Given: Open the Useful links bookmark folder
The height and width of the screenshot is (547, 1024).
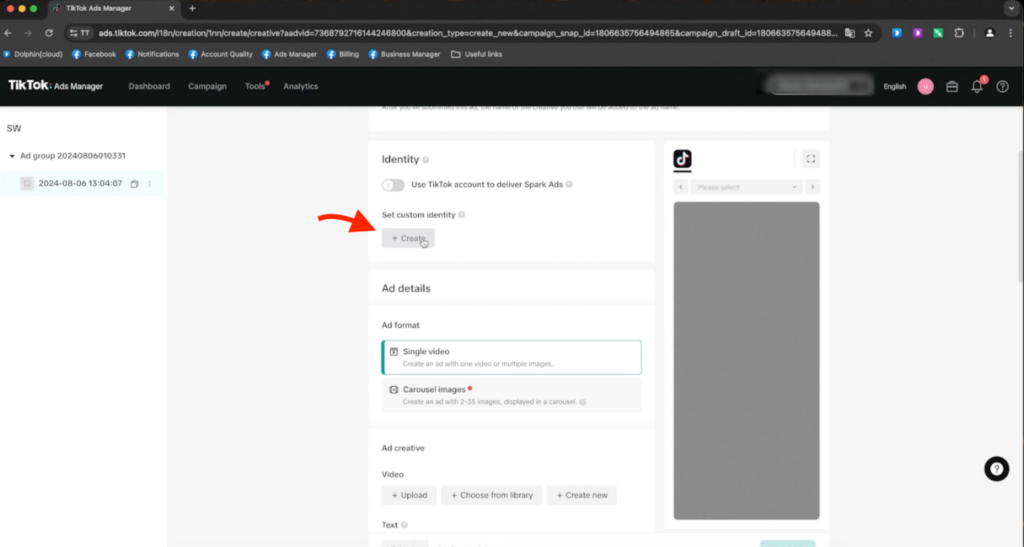Looking at the screenshot, I should 477,54.
